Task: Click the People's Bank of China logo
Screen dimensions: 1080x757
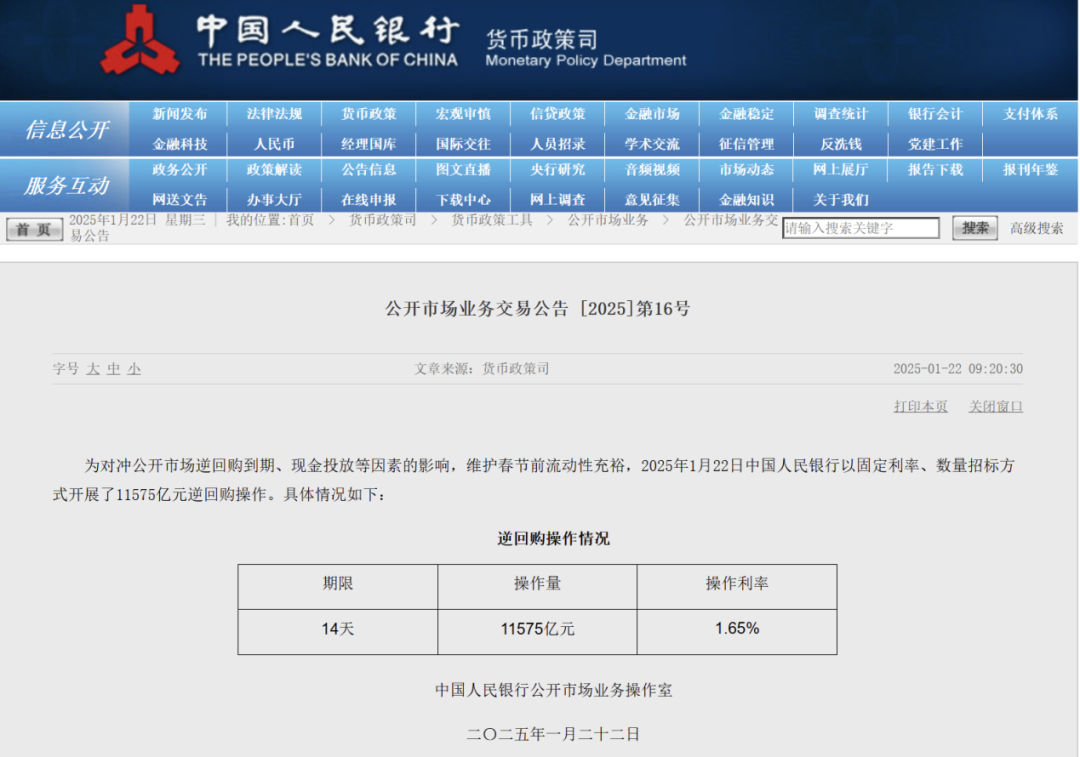Action: [140, 42]
